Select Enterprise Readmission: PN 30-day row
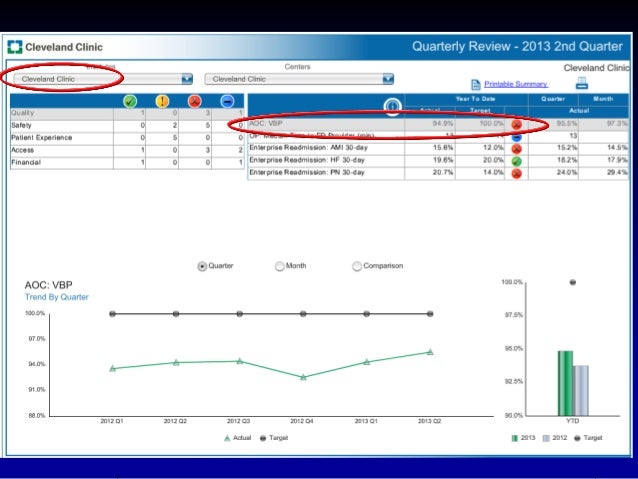The image size is (638, 479). click(x=438, y=173)
